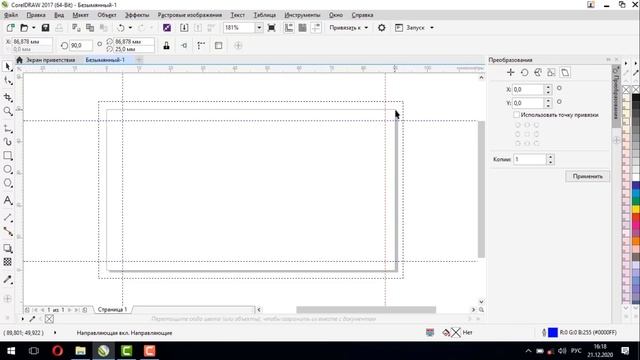Switch to 'Экран приветствия' tab
640x360 pixels.
pos(51,60)
